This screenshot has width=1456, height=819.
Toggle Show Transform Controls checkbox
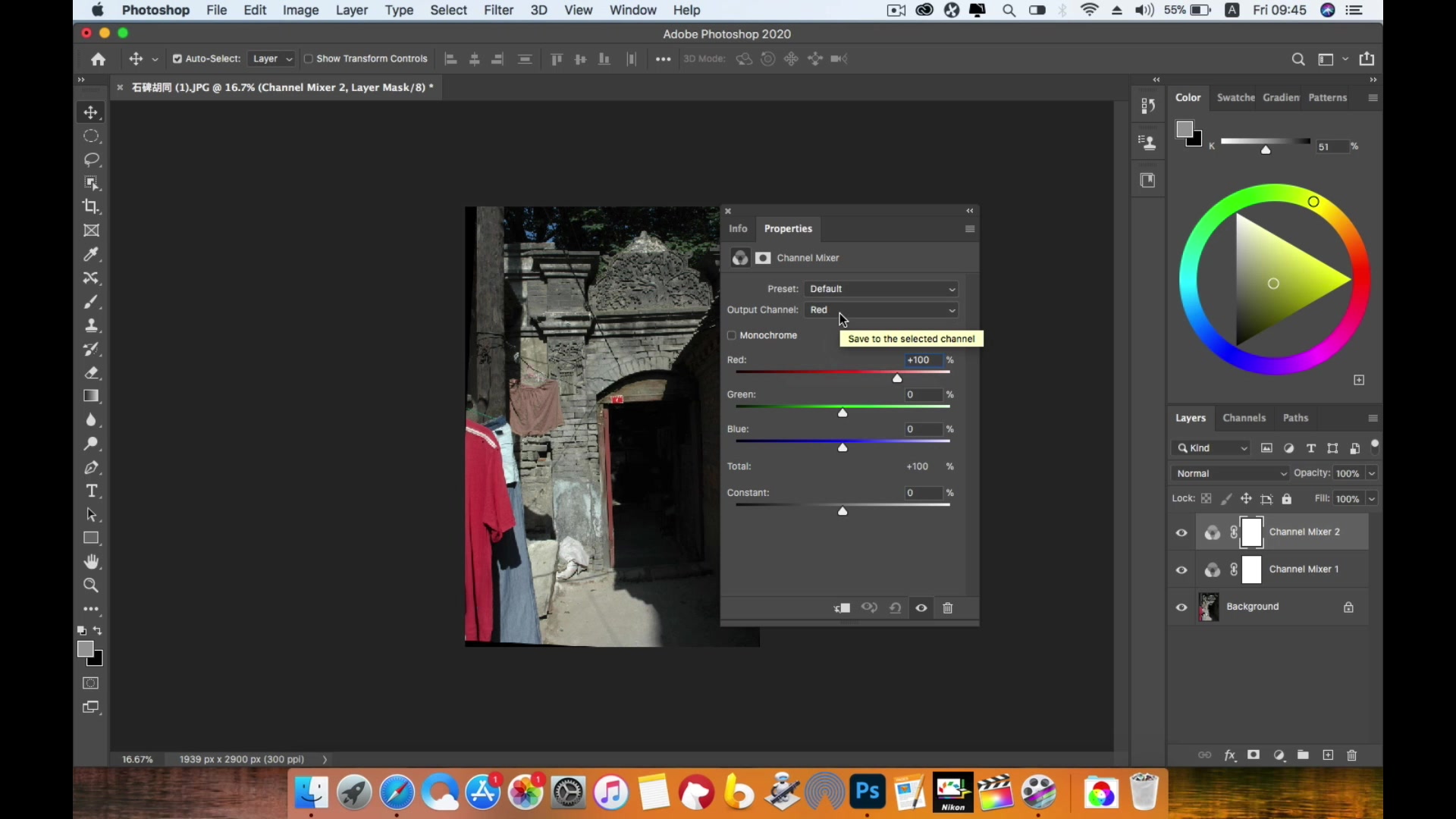pyautogui.click(x=309, y=58)
